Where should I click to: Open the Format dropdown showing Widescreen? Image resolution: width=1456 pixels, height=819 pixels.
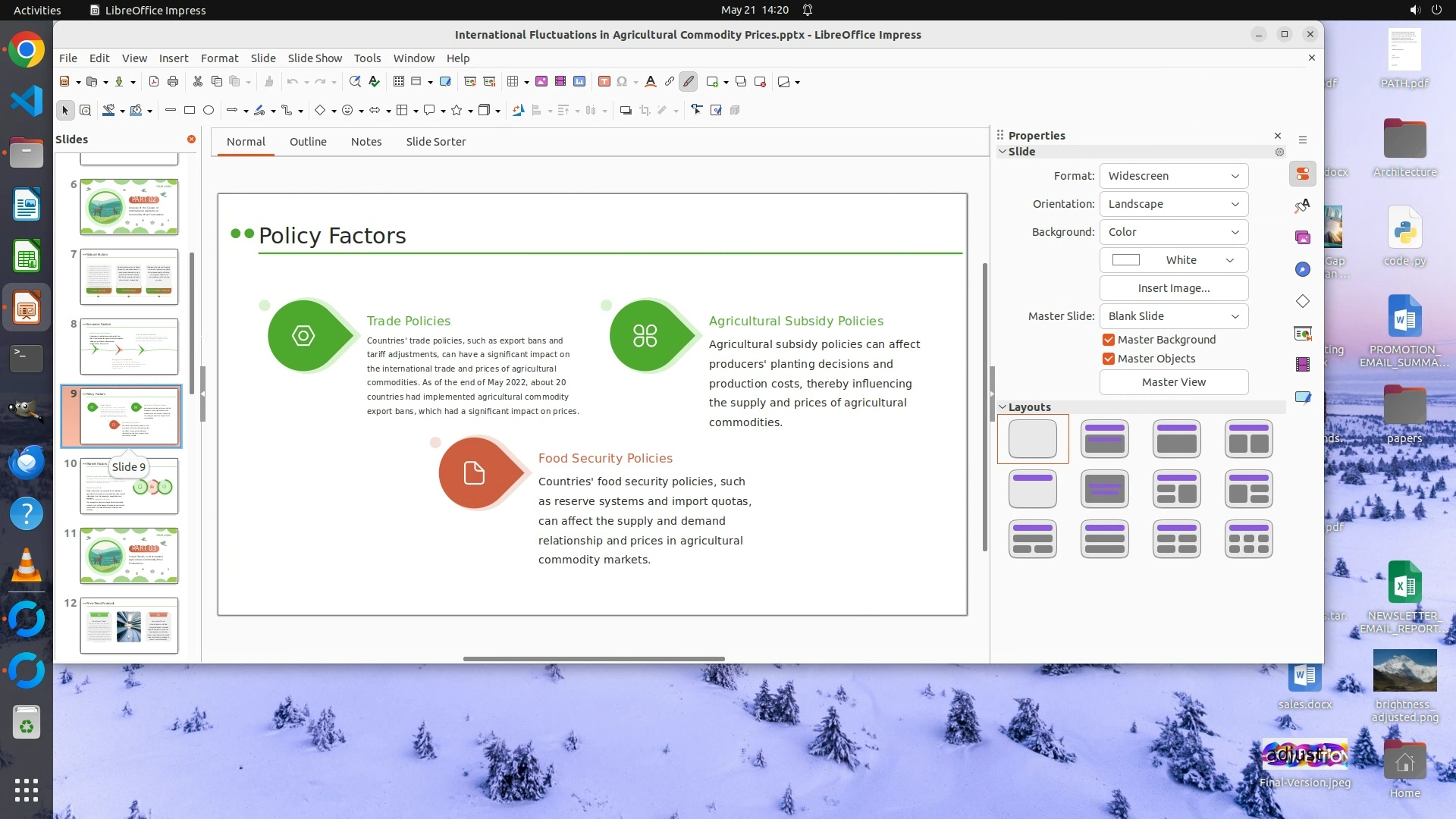[x=1173, y=176]
